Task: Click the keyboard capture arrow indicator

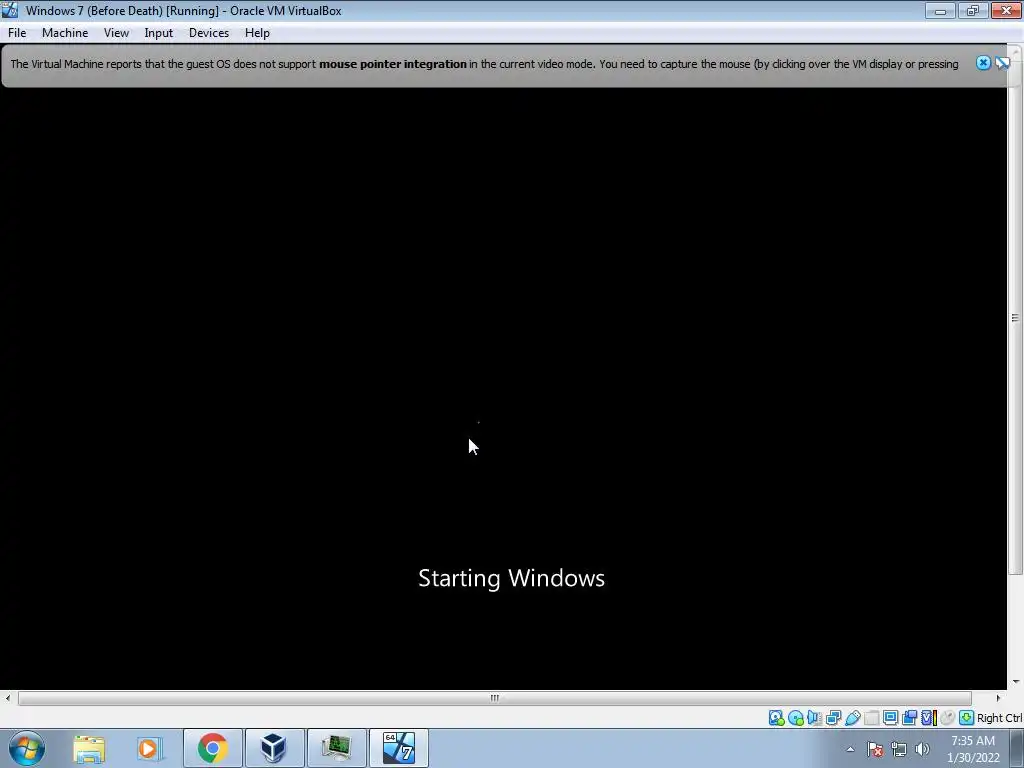Action: [x=967, y=718]
